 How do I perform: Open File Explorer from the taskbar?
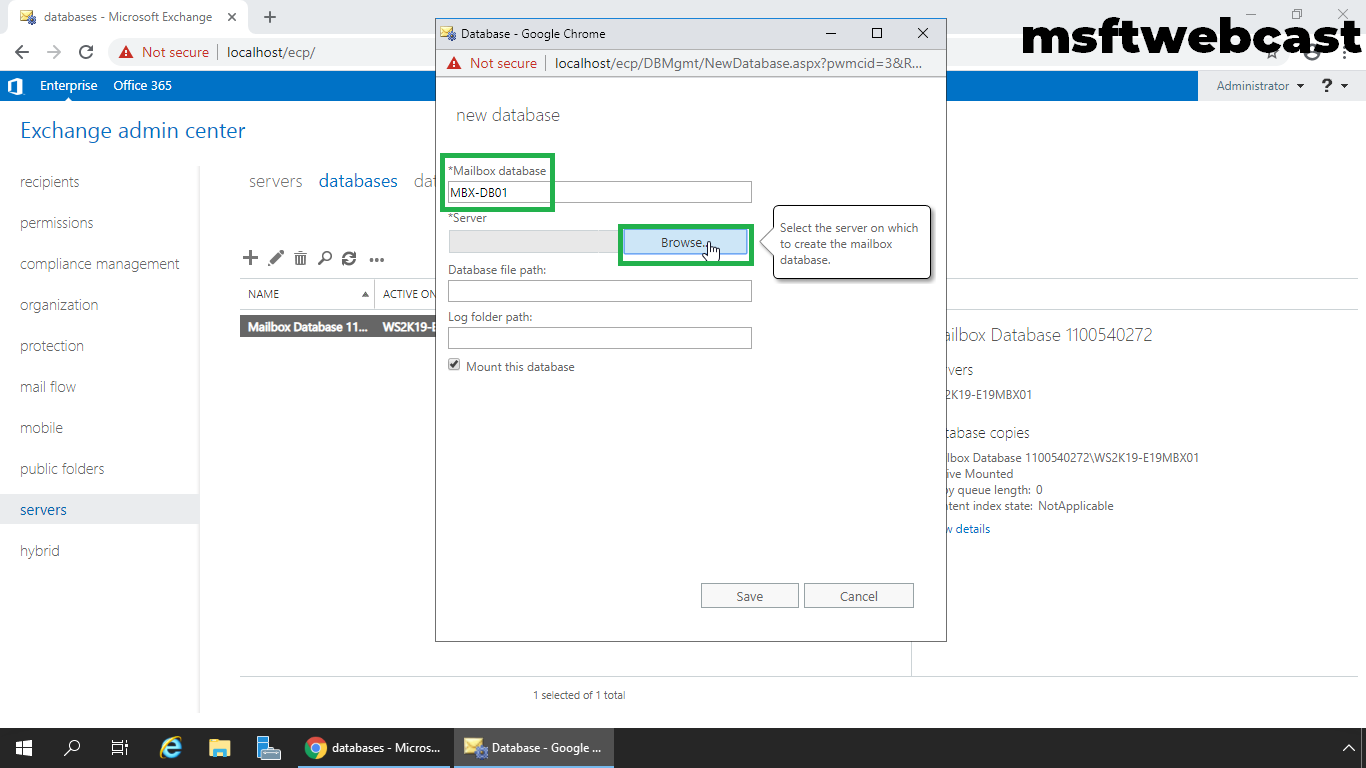click(219, 747)
